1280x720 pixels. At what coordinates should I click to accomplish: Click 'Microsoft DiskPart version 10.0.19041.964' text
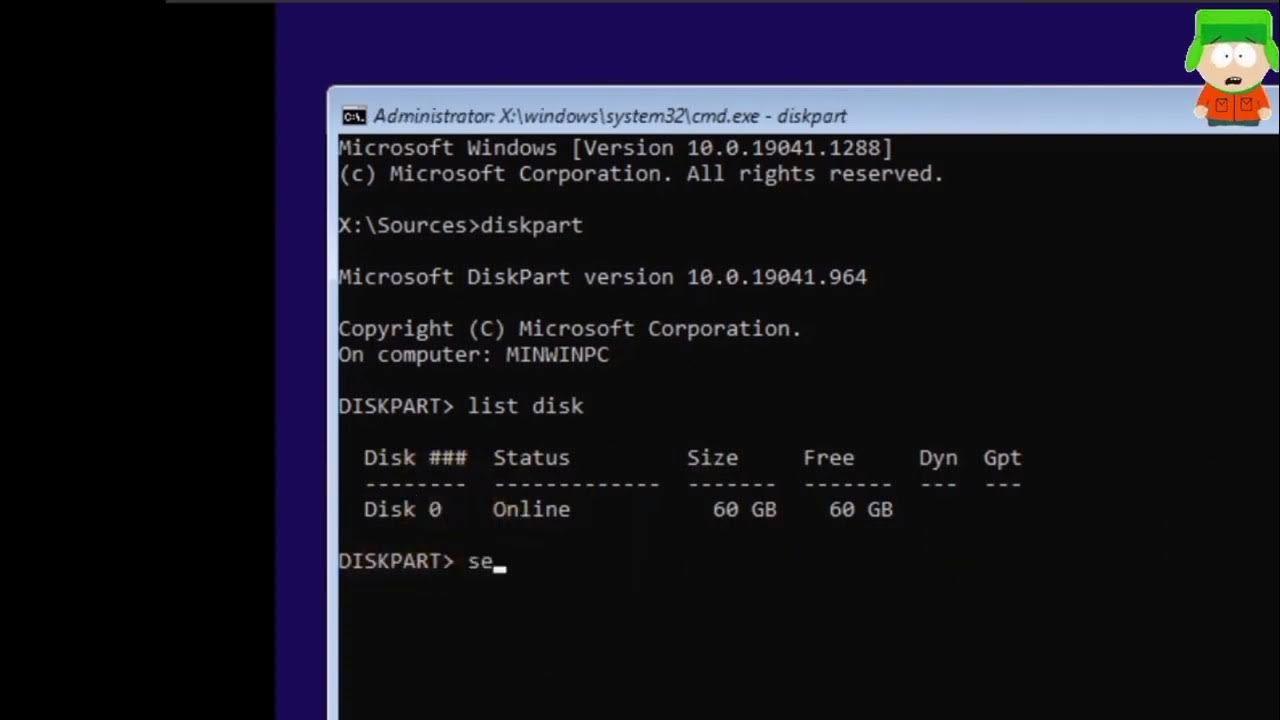coord(602,277)
